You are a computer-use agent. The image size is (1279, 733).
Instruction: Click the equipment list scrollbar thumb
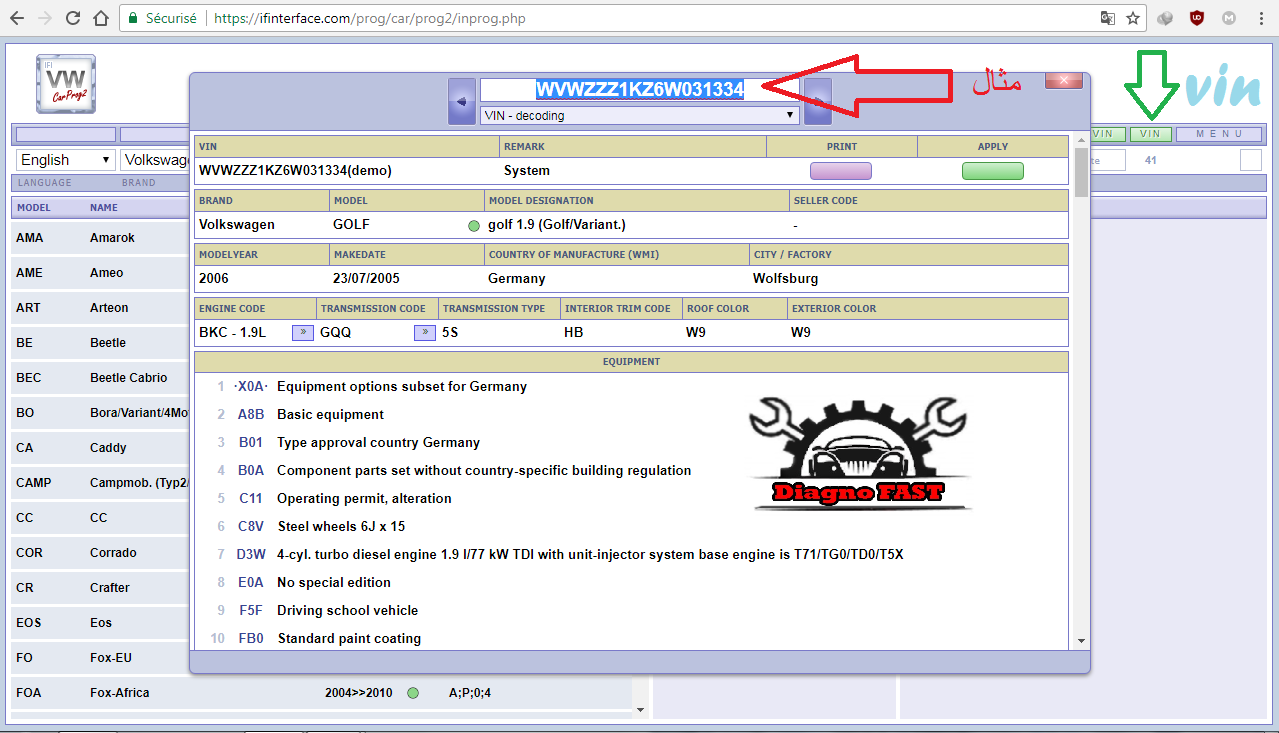coord(1081,172)
